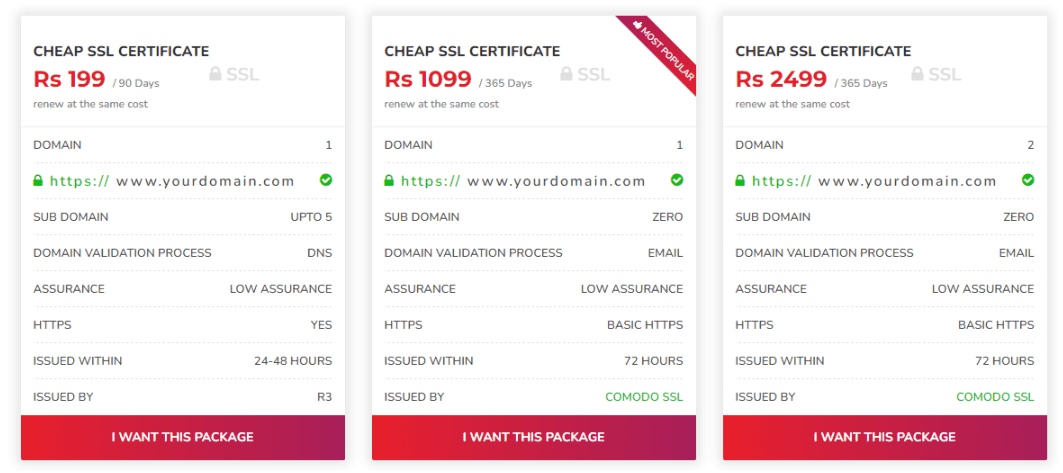Click the Rs 199 price text
The width and height of the screenshot is (1063, 473).
(x=69, y=79)
